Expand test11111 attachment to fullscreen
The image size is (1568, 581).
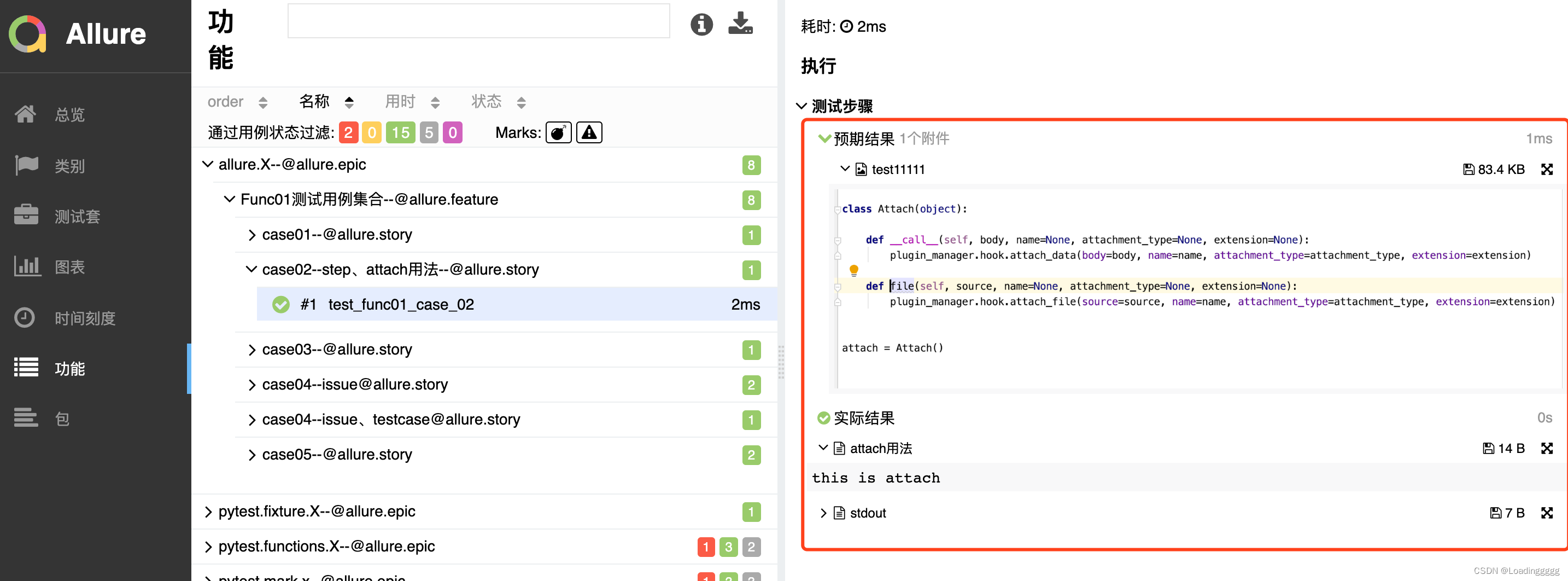pos(1547,169)
